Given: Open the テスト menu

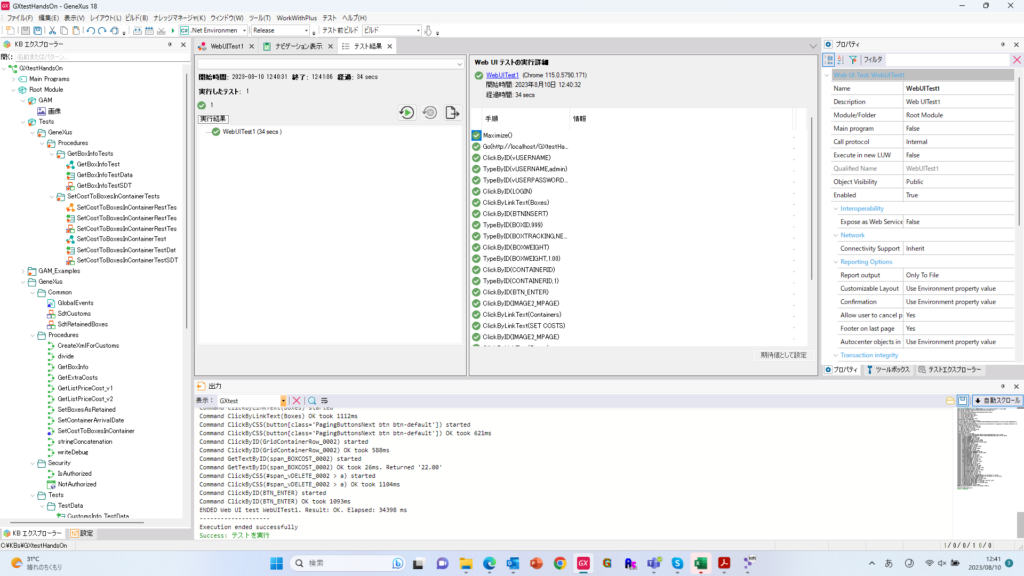Looking at the screenshot, I should 330,18.
